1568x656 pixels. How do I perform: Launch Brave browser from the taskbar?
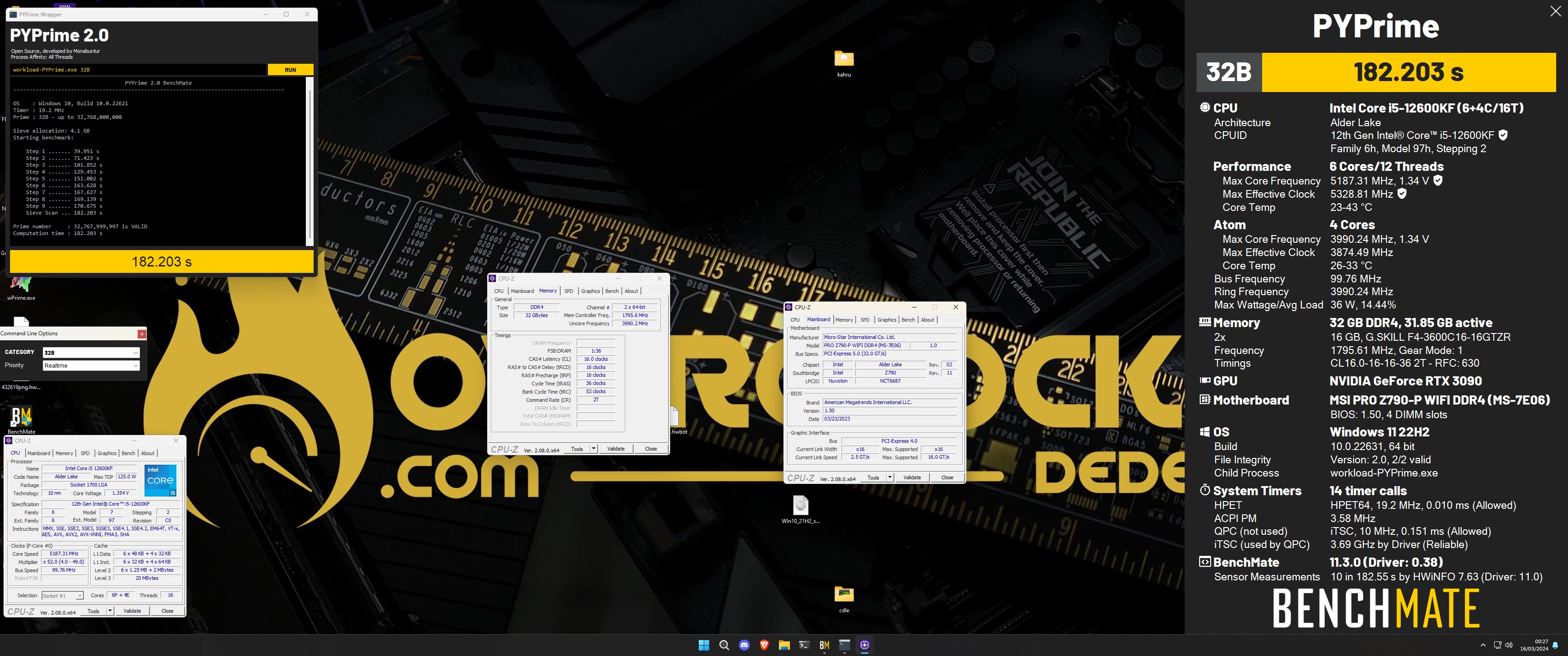pyautogui.click(x=764, y=645)
